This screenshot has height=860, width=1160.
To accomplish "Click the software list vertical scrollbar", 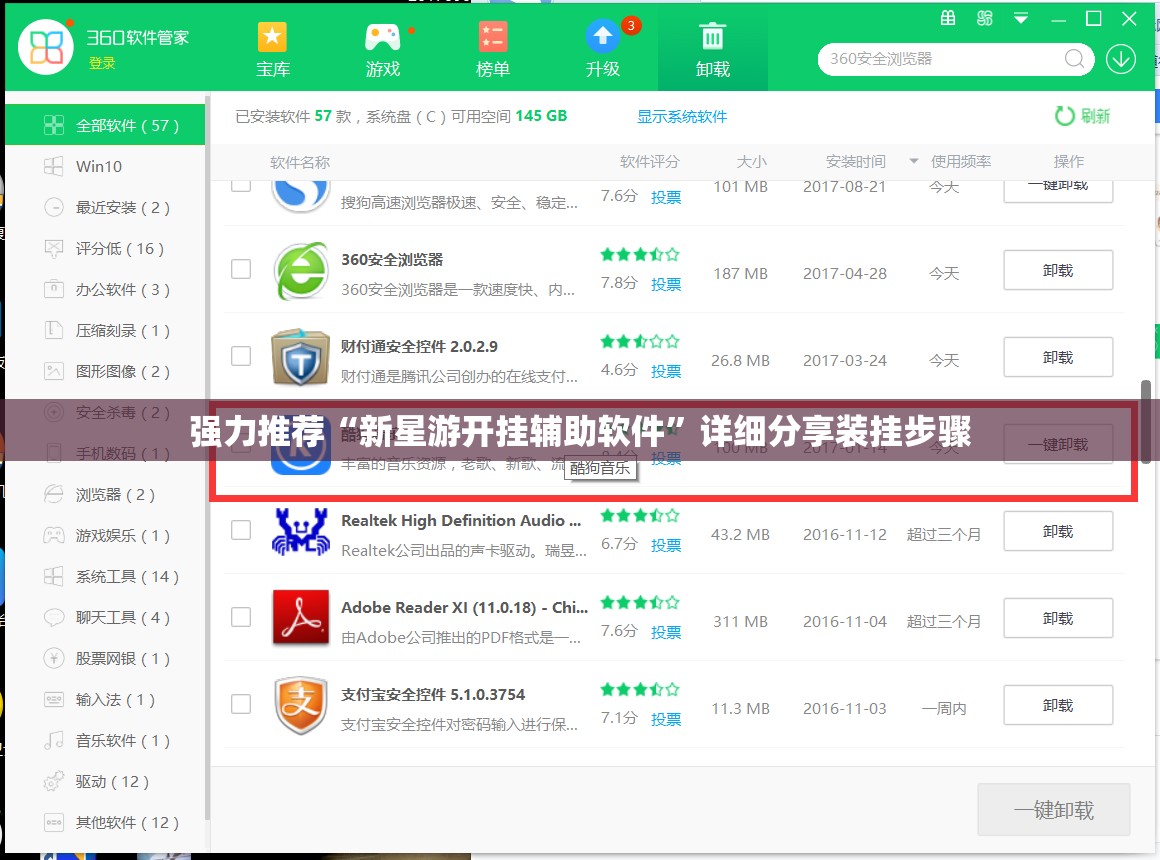I will point(1145,421).
